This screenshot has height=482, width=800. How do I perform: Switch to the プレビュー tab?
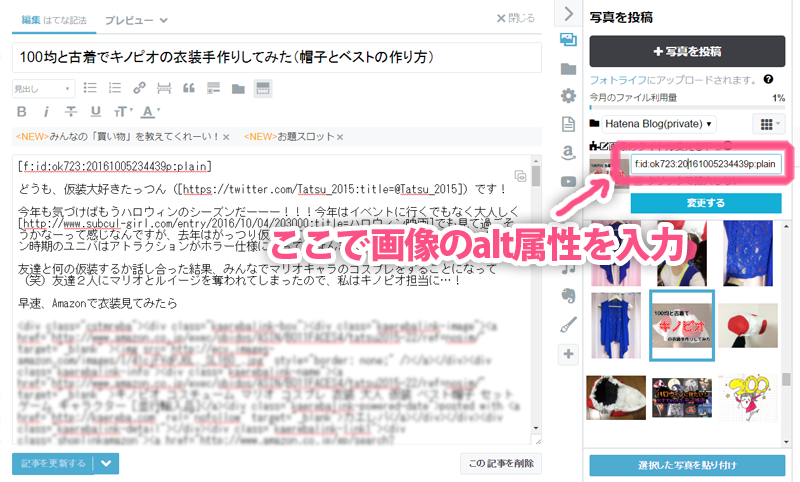[129, 20]
